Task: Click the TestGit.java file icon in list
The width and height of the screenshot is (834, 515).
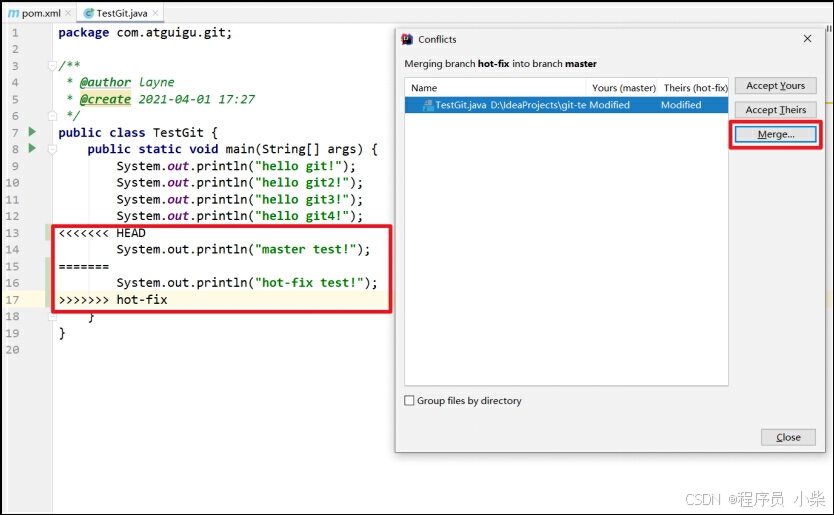Action: pos(428,105)
